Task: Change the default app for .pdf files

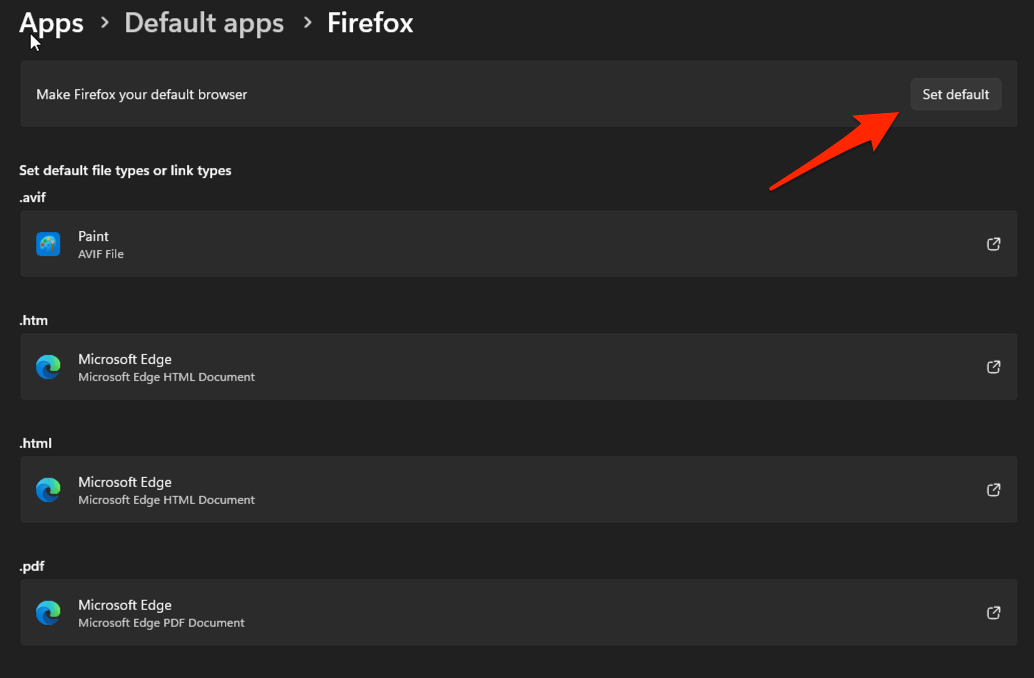Action: point(500,612)
